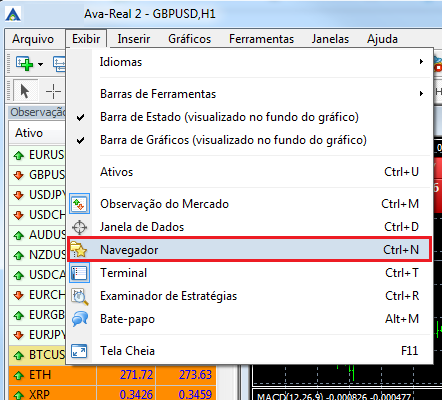This screenshot has height=400, width=442.
Task: Click the new chart green plus icon
Action: pos(24,63)
